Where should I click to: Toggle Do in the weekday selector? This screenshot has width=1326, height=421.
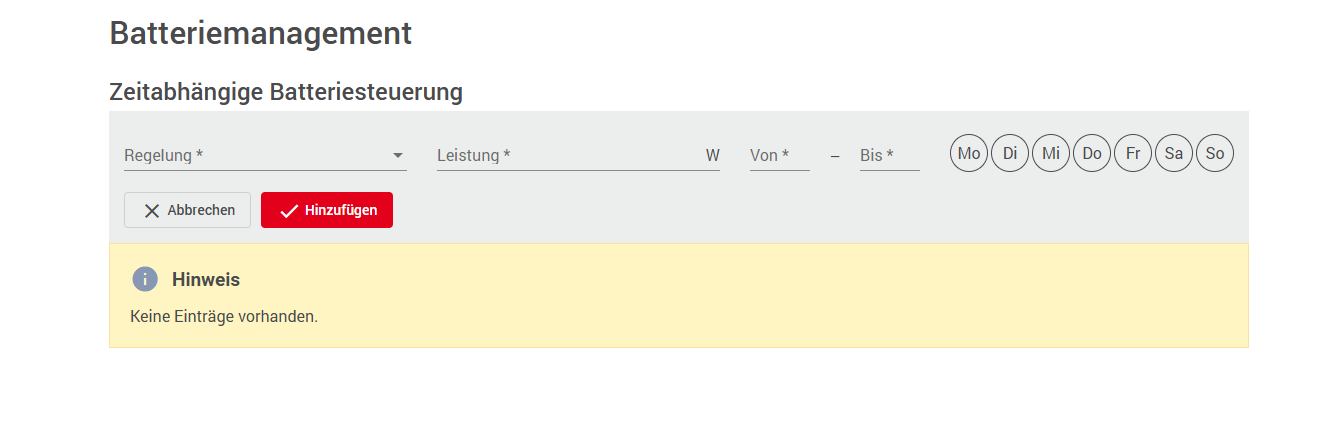point(1092,154)
